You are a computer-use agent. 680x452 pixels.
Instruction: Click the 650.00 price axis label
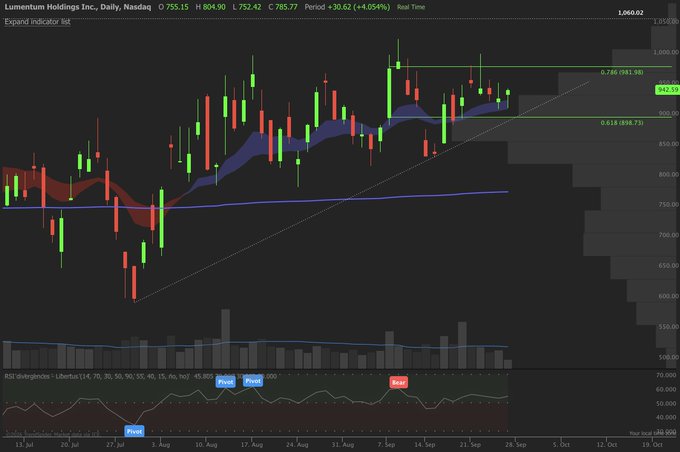(x=668, y=265)
